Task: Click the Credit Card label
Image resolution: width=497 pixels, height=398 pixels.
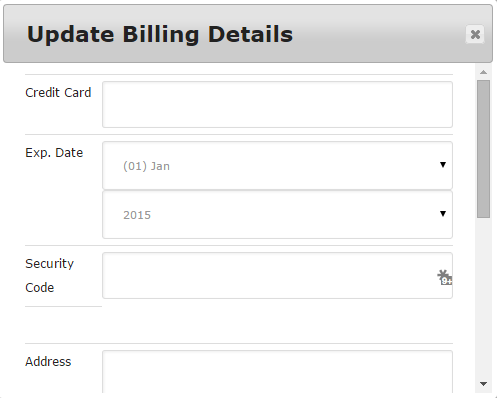Action: [58, 93]
